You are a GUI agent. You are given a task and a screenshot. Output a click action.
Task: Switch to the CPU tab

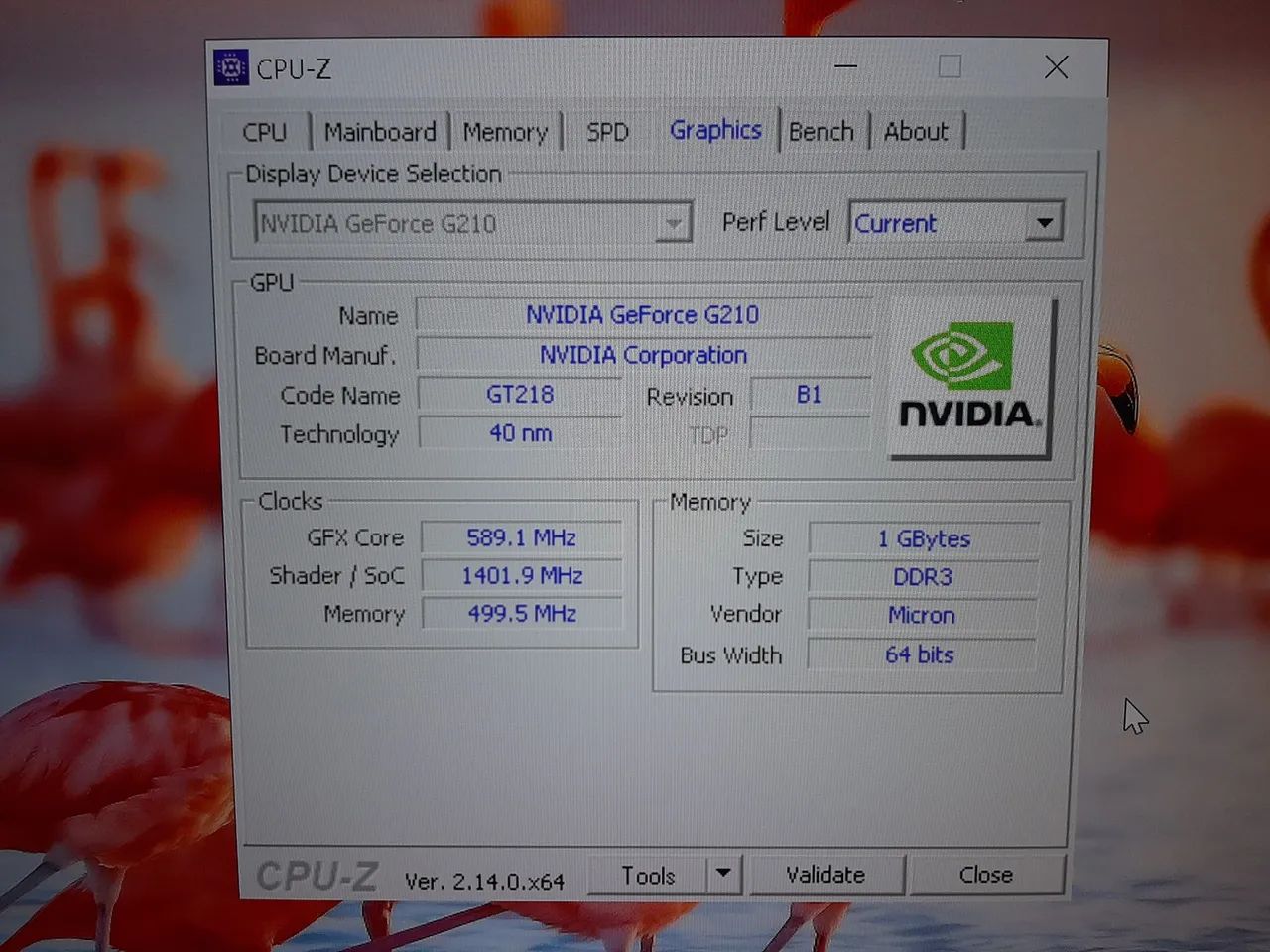pyautogui.click(x=265, y=131)
